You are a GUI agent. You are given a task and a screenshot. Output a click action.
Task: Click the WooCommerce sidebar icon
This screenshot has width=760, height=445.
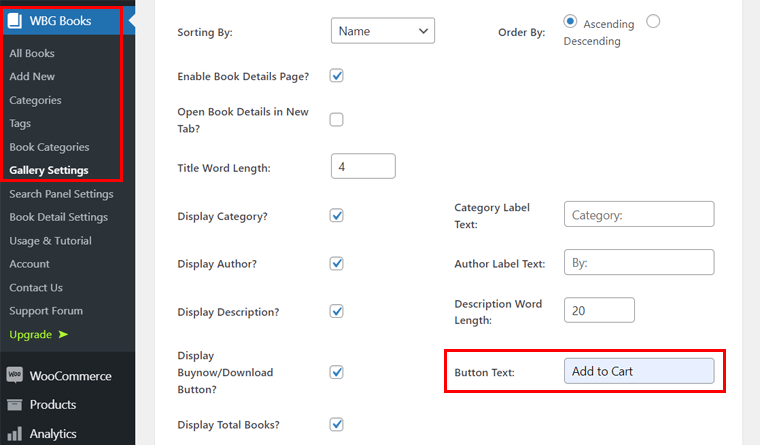pos(15,376)
